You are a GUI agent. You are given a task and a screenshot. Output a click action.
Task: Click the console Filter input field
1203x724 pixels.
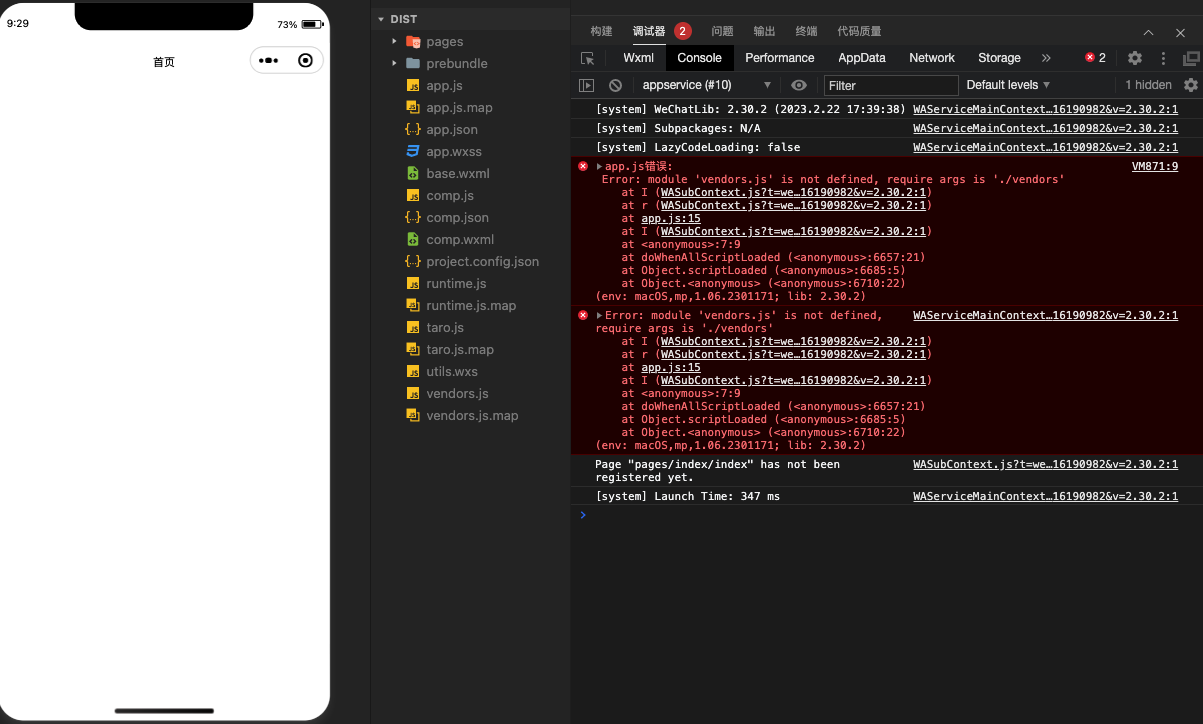pyautogui.click(x=890, y=85)
